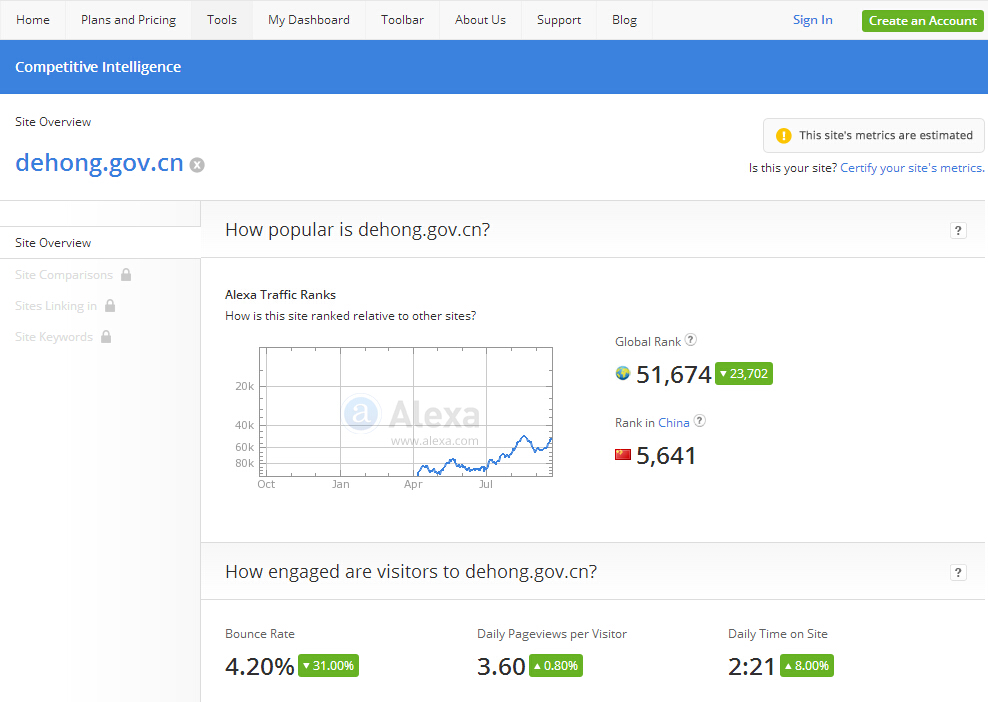988x702 pixels.
Task: Click the 'Daily Pageviews per Visitor' label
Action: (x=552, y=634)
